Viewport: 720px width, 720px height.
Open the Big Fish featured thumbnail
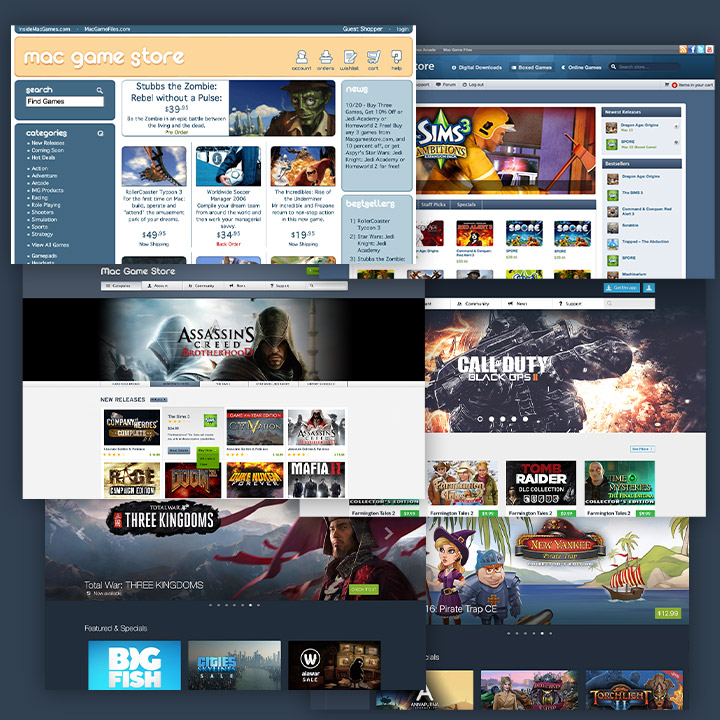[134, 665]
